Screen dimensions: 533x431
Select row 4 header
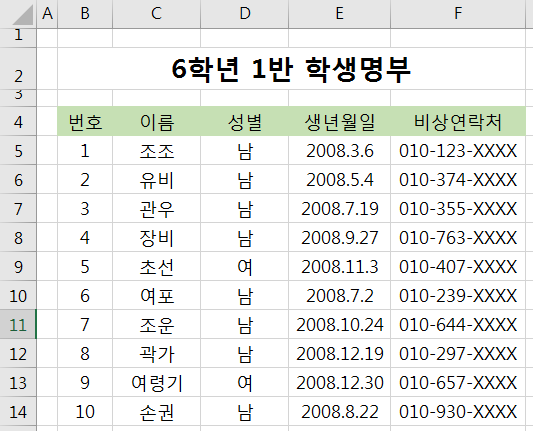click(x=18, y=121)
